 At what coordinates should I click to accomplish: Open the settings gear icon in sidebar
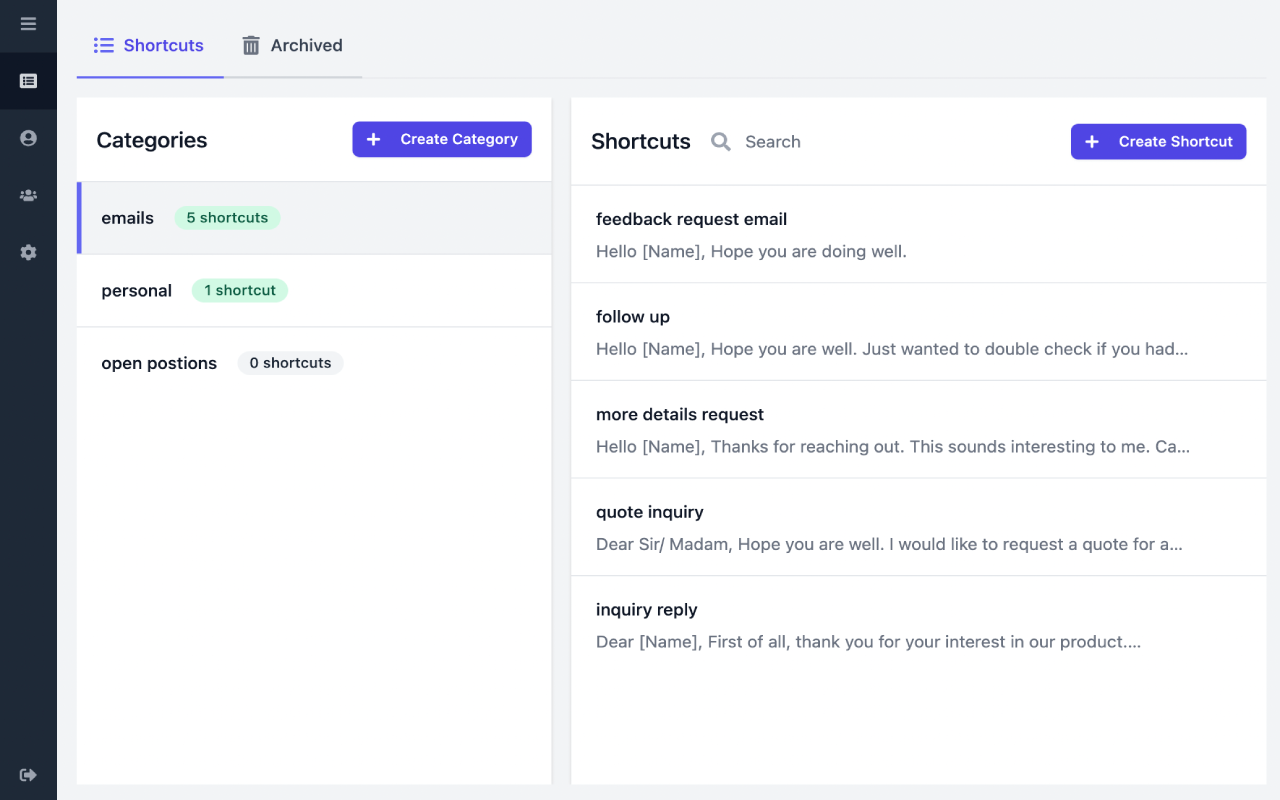click(x=28, y=253)
